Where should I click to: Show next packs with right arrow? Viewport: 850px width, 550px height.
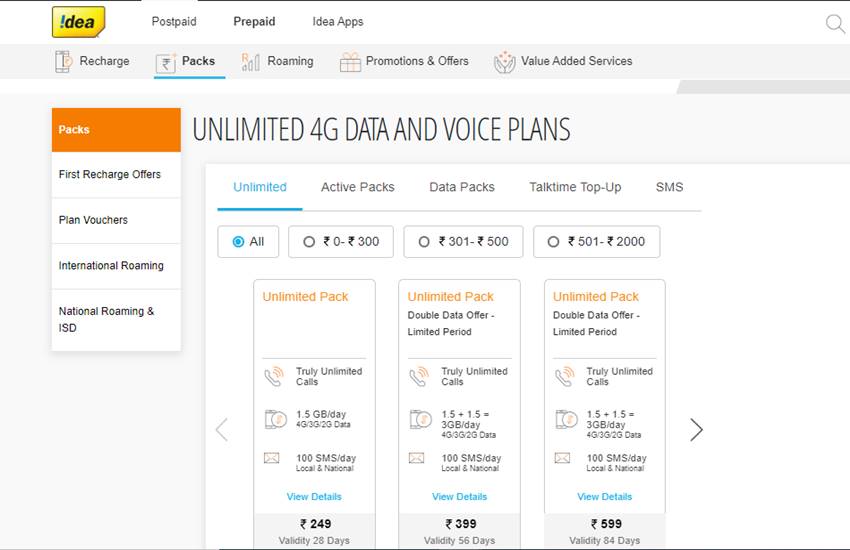(697, 430)
